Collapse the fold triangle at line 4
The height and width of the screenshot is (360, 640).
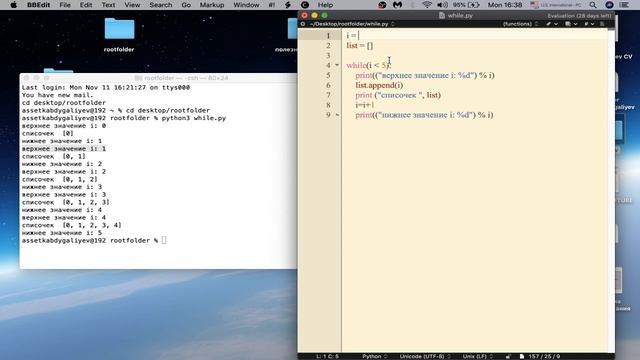coord(337,65)
